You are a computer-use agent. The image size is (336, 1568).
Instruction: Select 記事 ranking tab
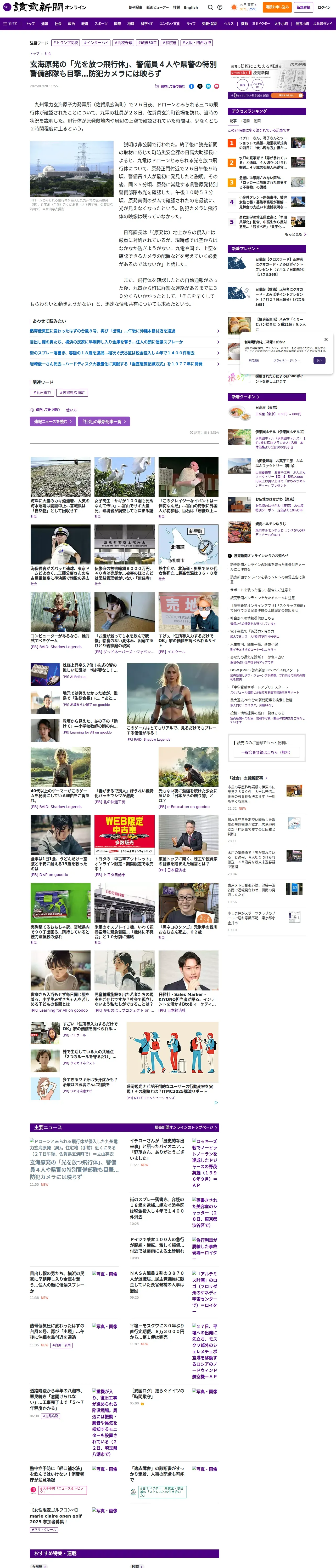pos(233,121)
